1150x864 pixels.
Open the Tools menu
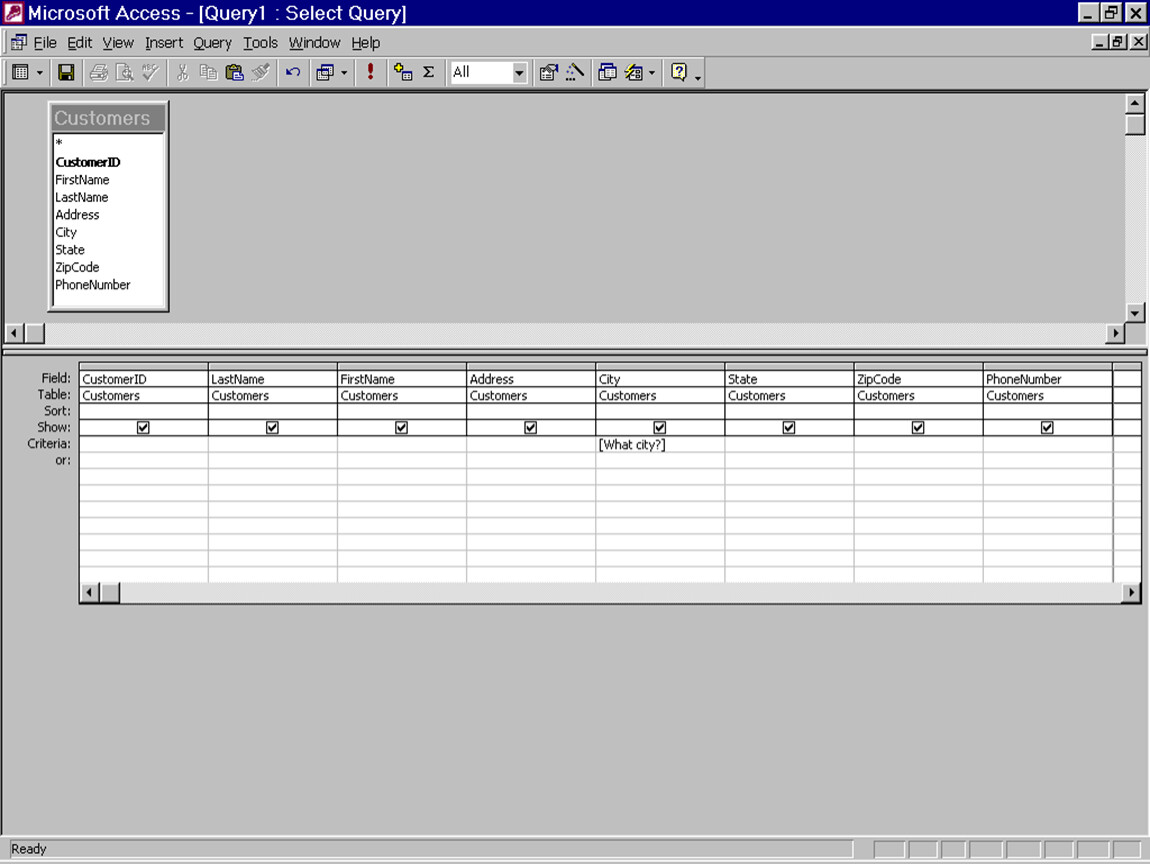[x=260, y=43]
